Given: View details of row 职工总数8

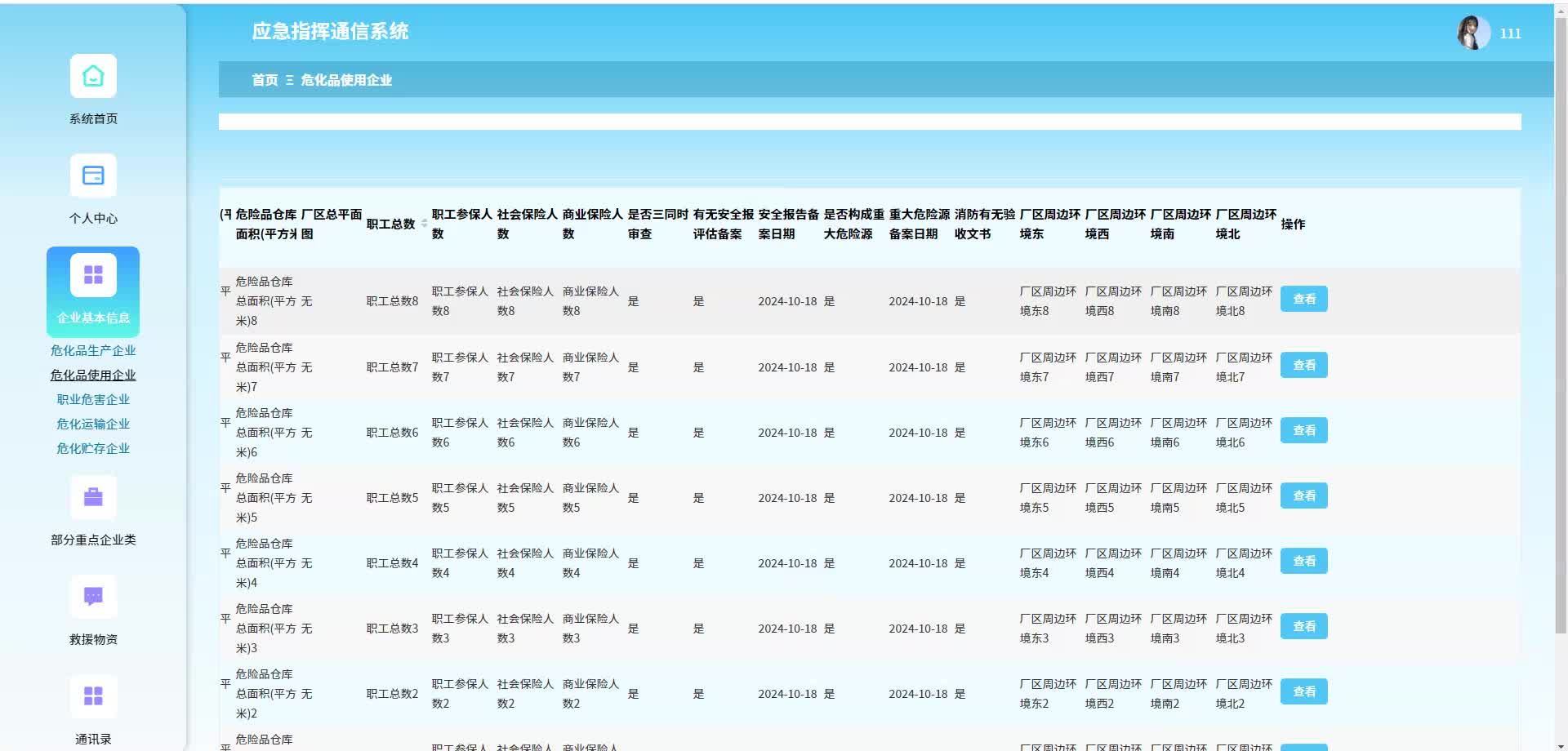Looking at the screenshot, I should [x=1303, y=299].
